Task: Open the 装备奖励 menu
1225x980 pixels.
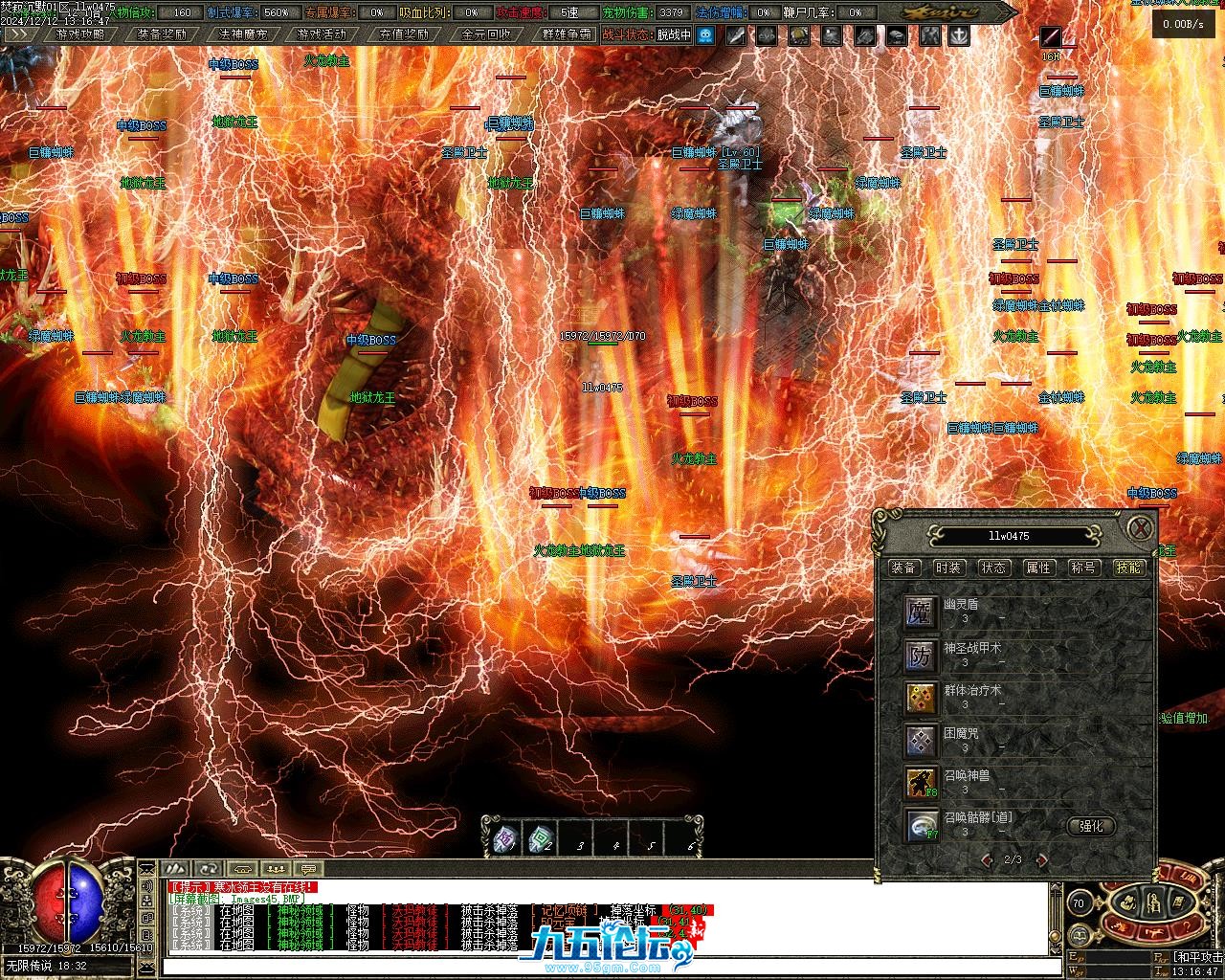Action: click(162, 34)
